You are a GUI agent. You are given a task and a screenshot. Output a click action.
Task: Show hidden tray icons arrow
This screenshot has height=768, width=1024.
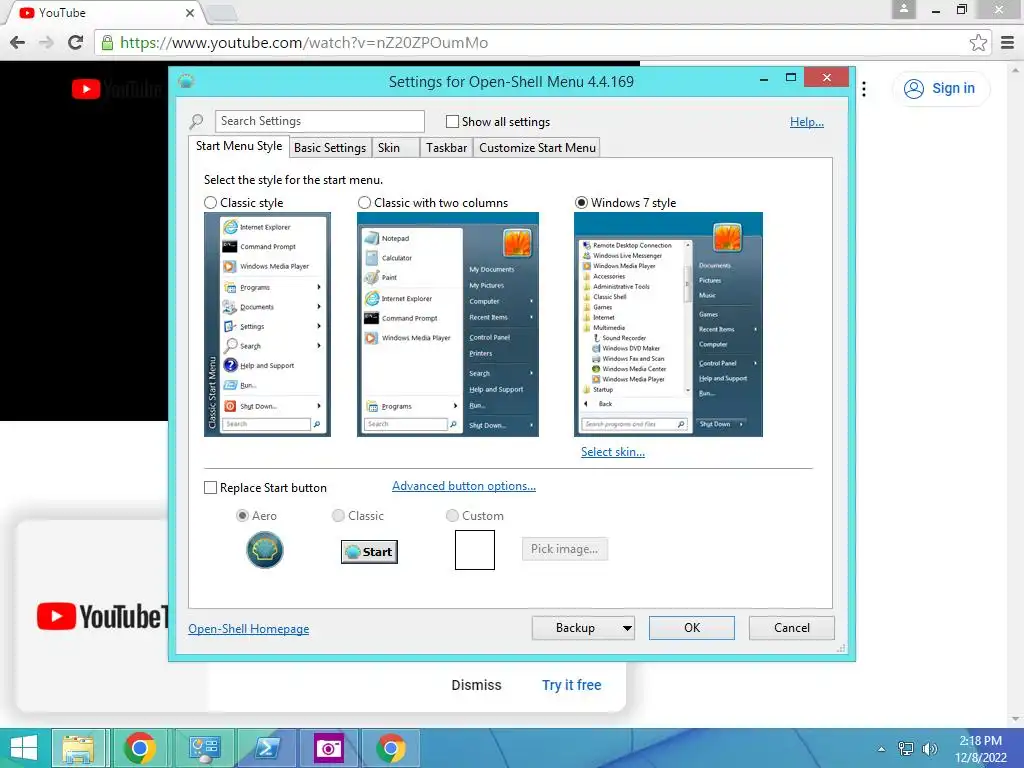[x=882, y=749]
